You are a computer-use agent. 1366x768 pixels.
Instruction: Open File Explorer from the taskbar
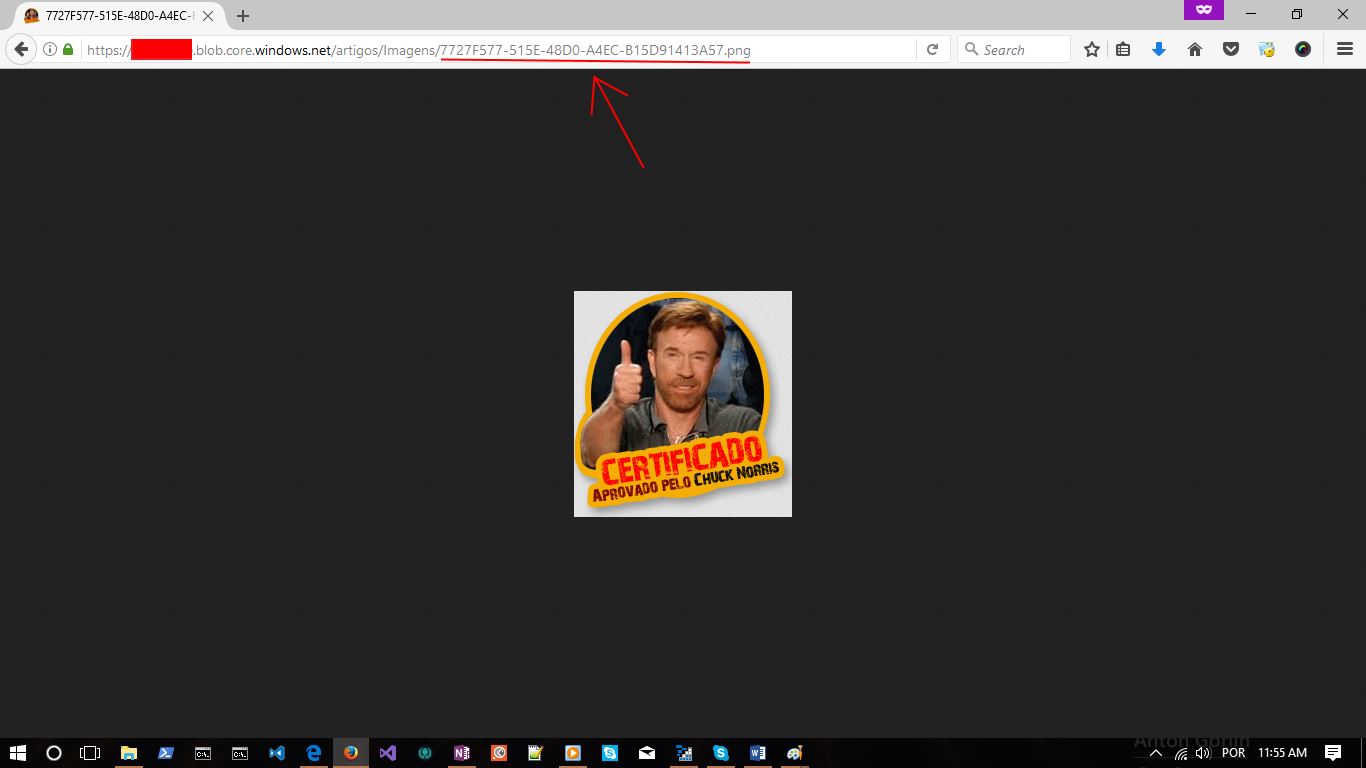(x=128, y=753)
